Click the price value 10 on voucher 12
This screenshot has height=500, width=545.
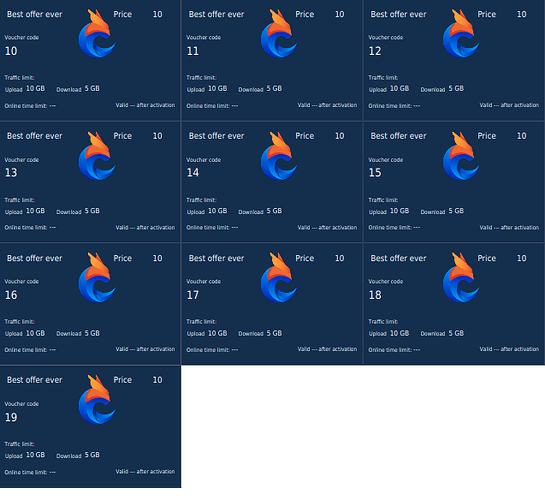[522, 14]
